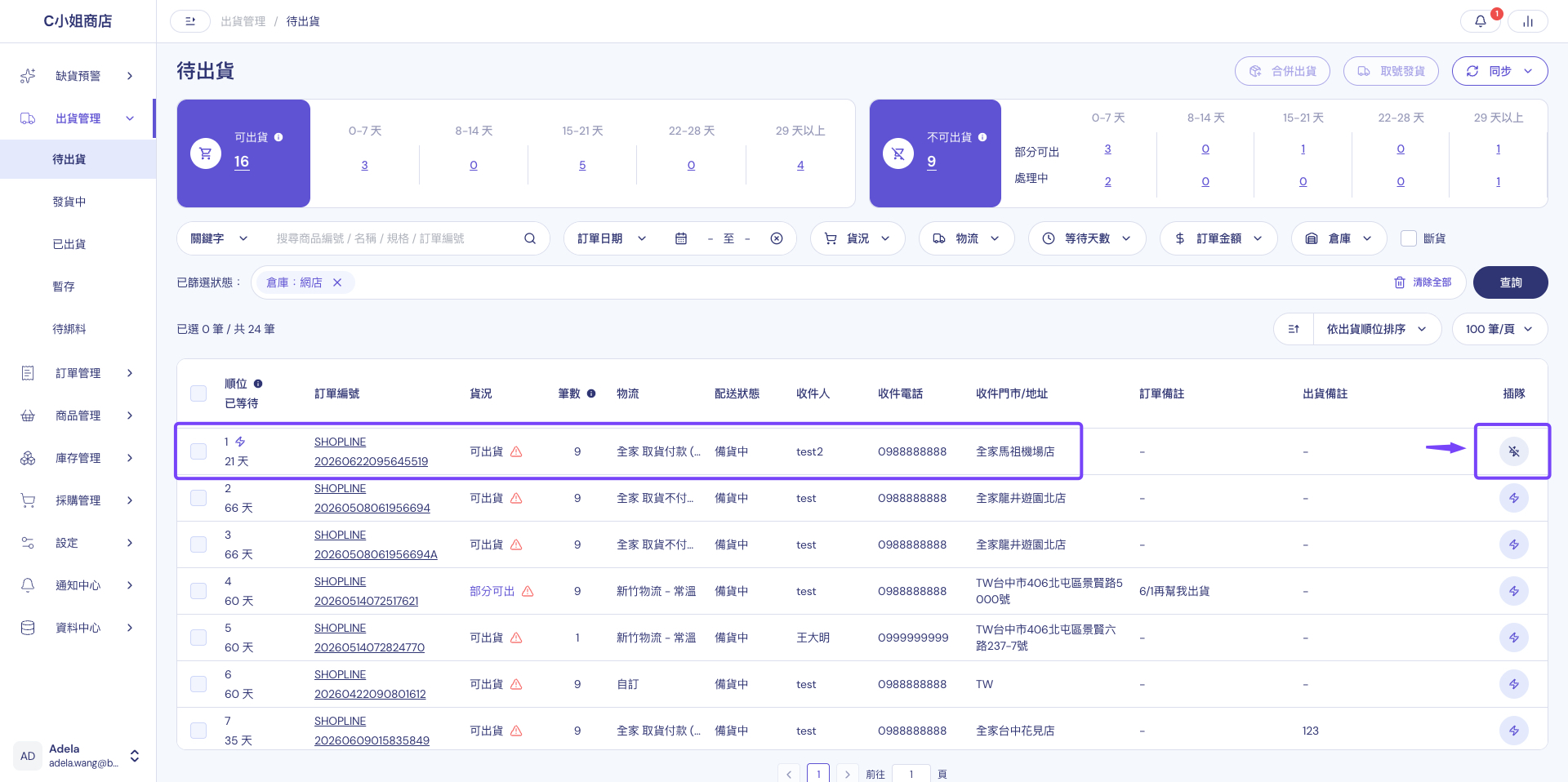Open order link 20260508061956694A
The image size is (1568, 782).
(x=376, y=554)
